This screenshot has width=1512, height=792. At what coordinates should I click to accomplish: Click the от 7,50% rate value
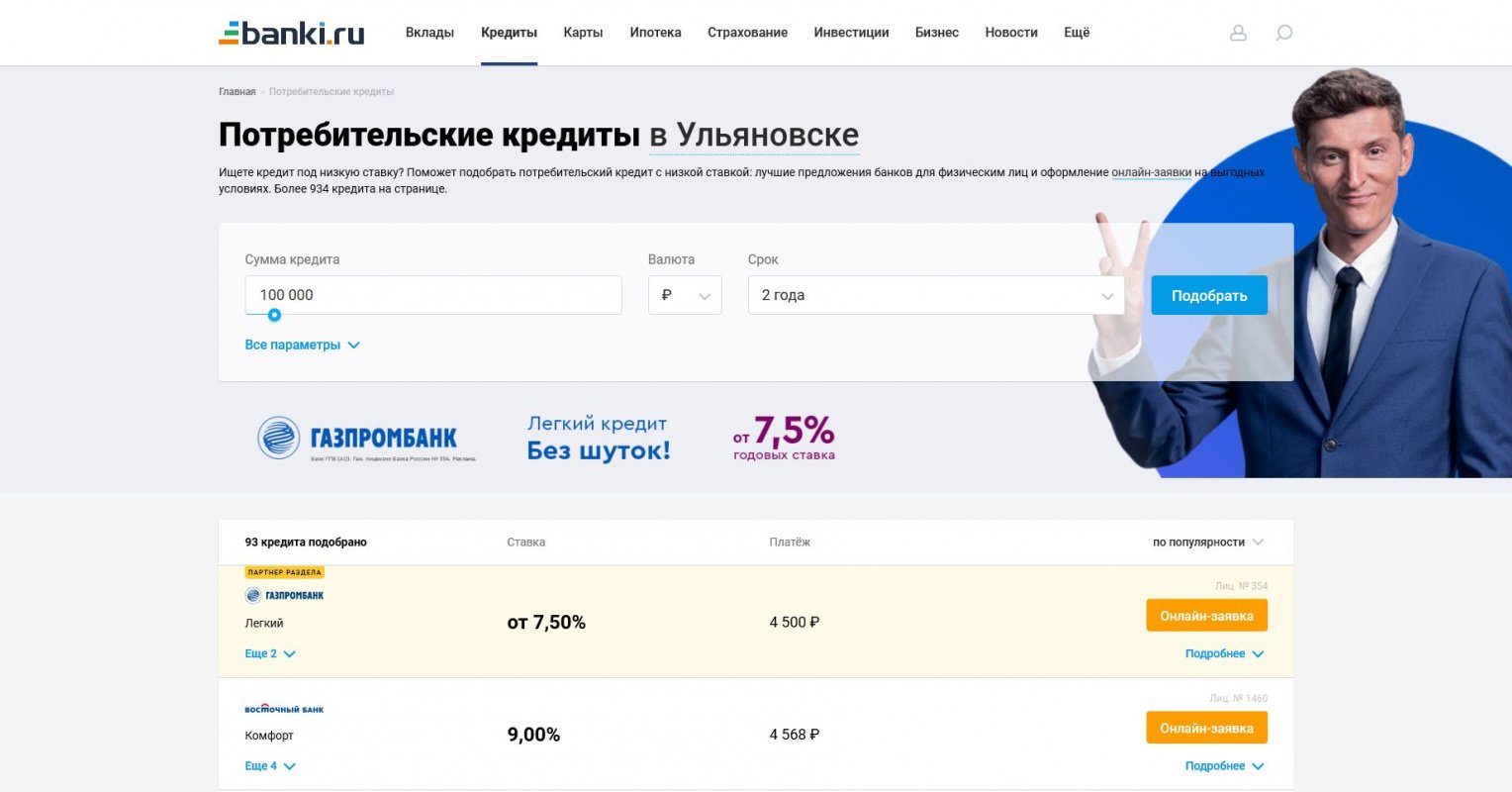546,623
